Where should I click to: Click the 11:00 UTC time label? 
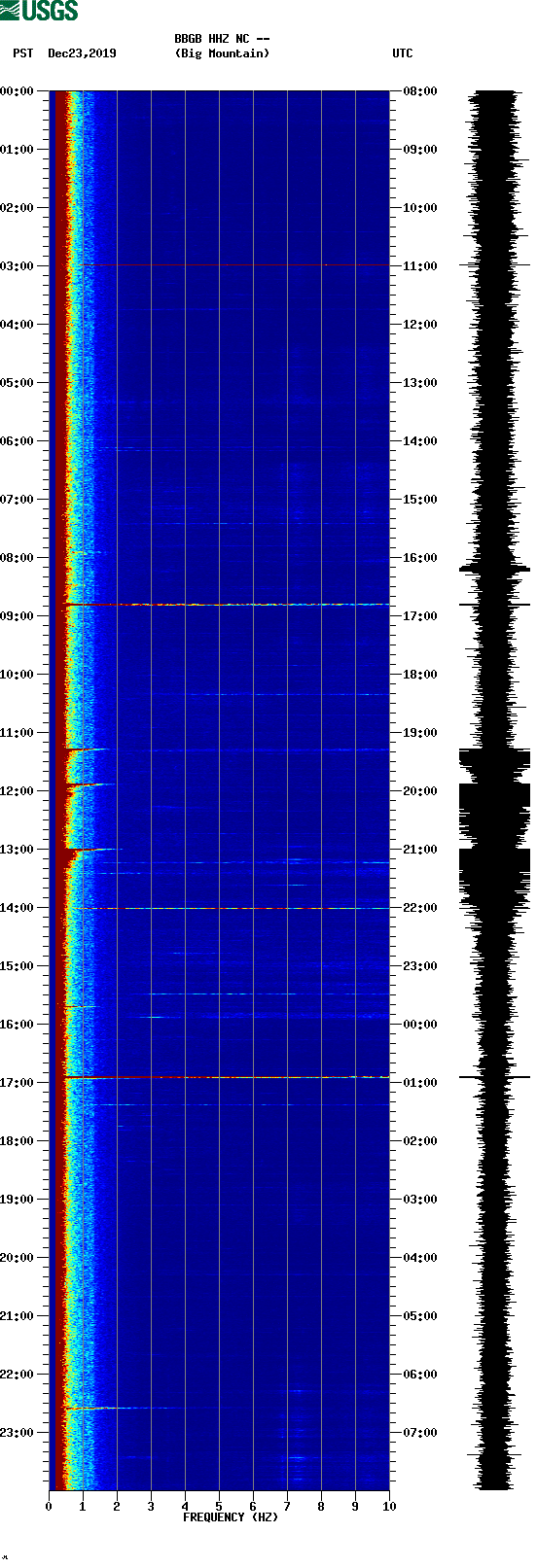420,266
